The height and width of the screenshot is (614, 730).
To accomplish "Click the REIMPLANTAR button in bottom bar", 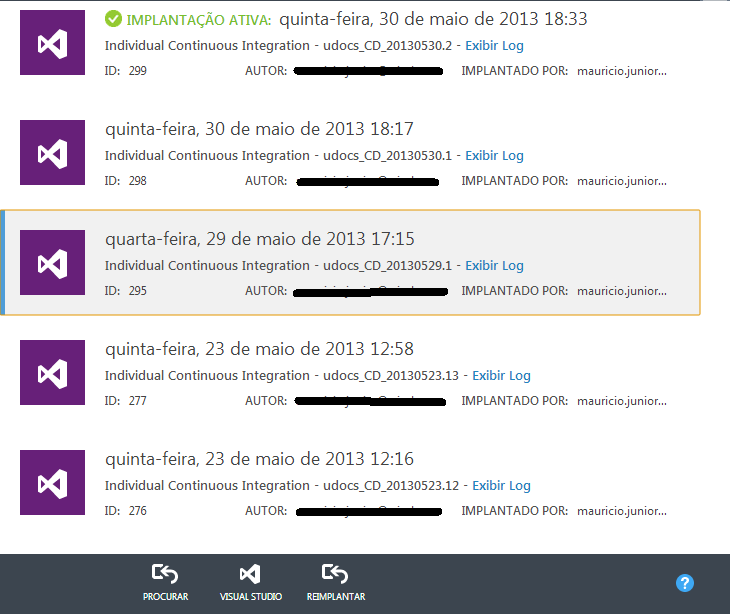I will click(336, 582).
